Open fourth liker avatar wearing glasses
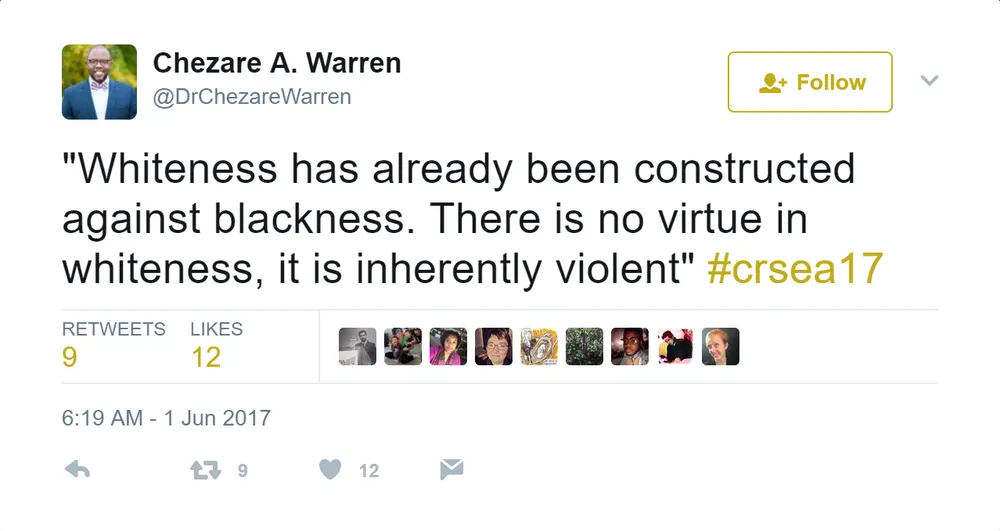Screen dimensions: 1000x531 [x=494, y=347]
